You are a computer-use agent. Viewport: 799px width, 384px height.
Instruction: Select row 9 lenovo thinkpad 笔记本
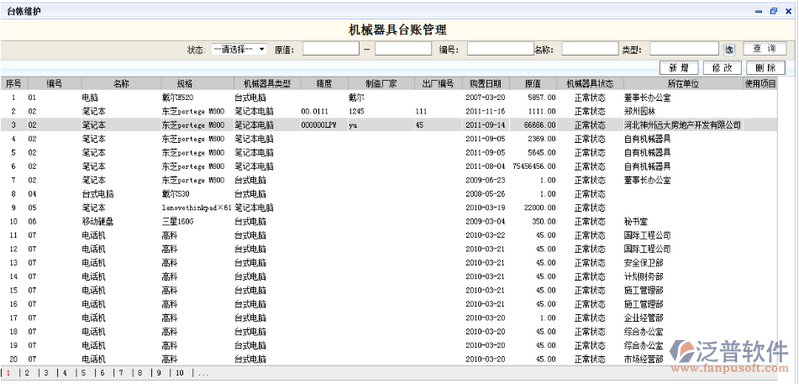coord(389,208)
